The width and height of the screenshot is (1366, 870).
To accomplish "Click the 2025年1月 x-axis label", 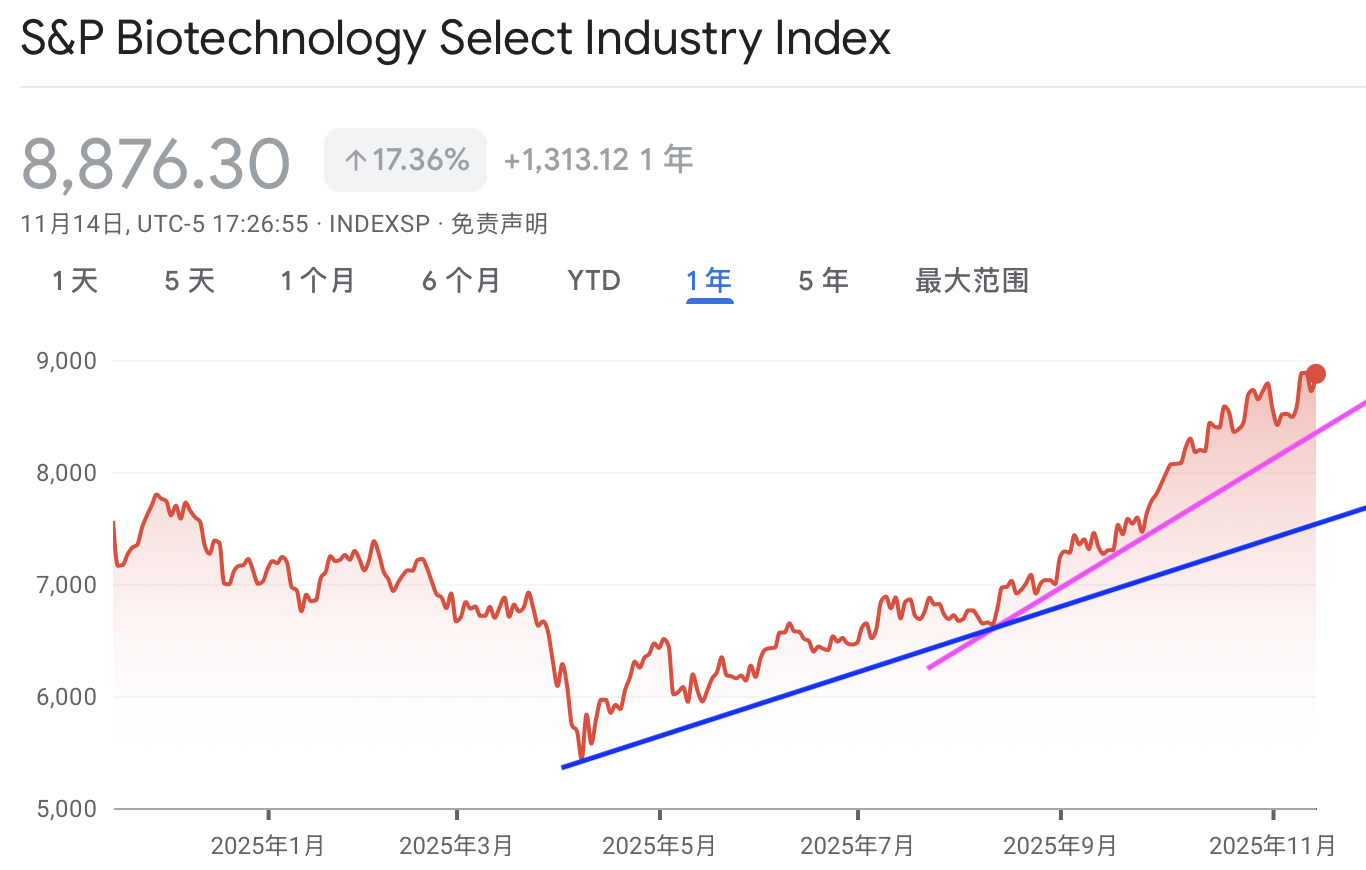I will tap(268, 846).
